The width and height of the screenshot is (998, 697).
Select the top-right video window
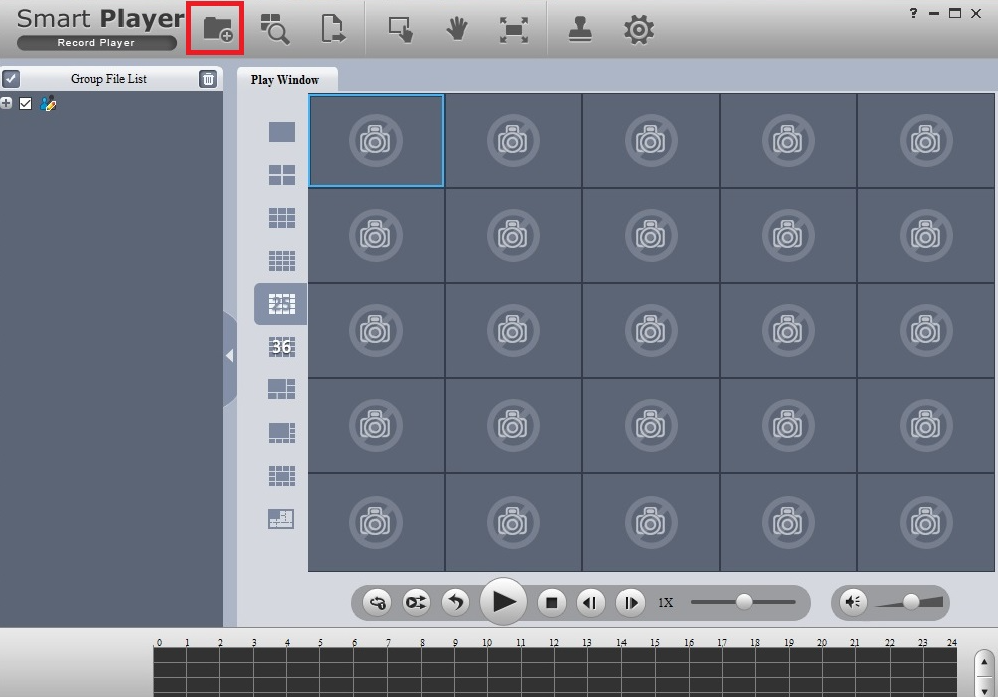[926, 141]
